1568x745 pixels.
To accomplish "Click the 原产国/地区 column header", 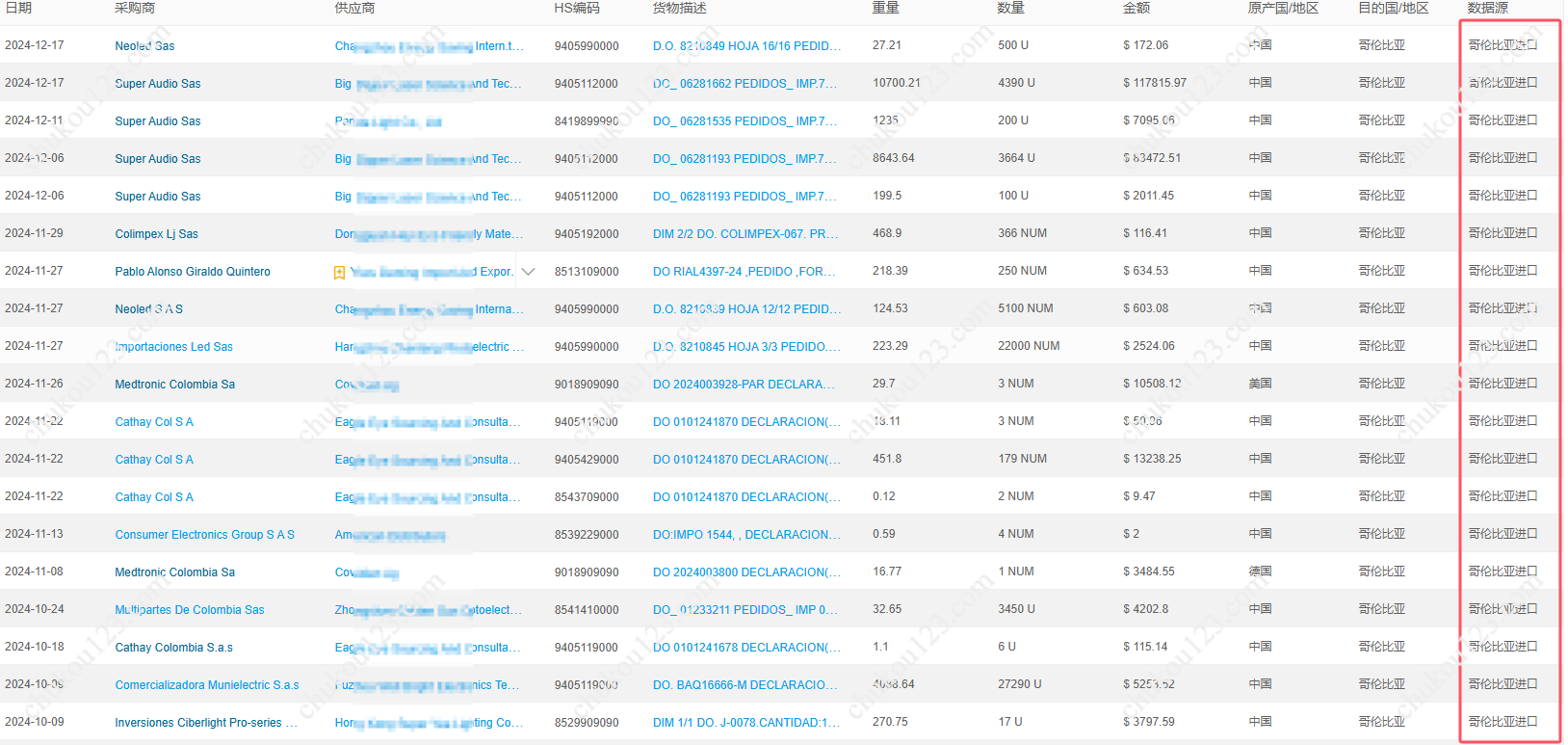I will coord(1283,8).
